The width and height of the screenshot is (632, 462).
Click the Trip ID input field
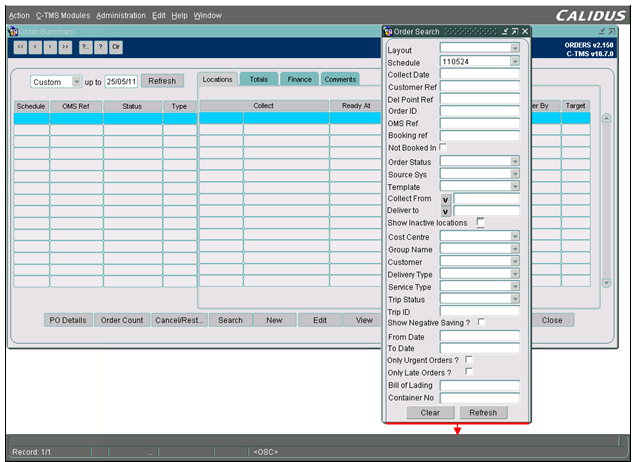480,311
